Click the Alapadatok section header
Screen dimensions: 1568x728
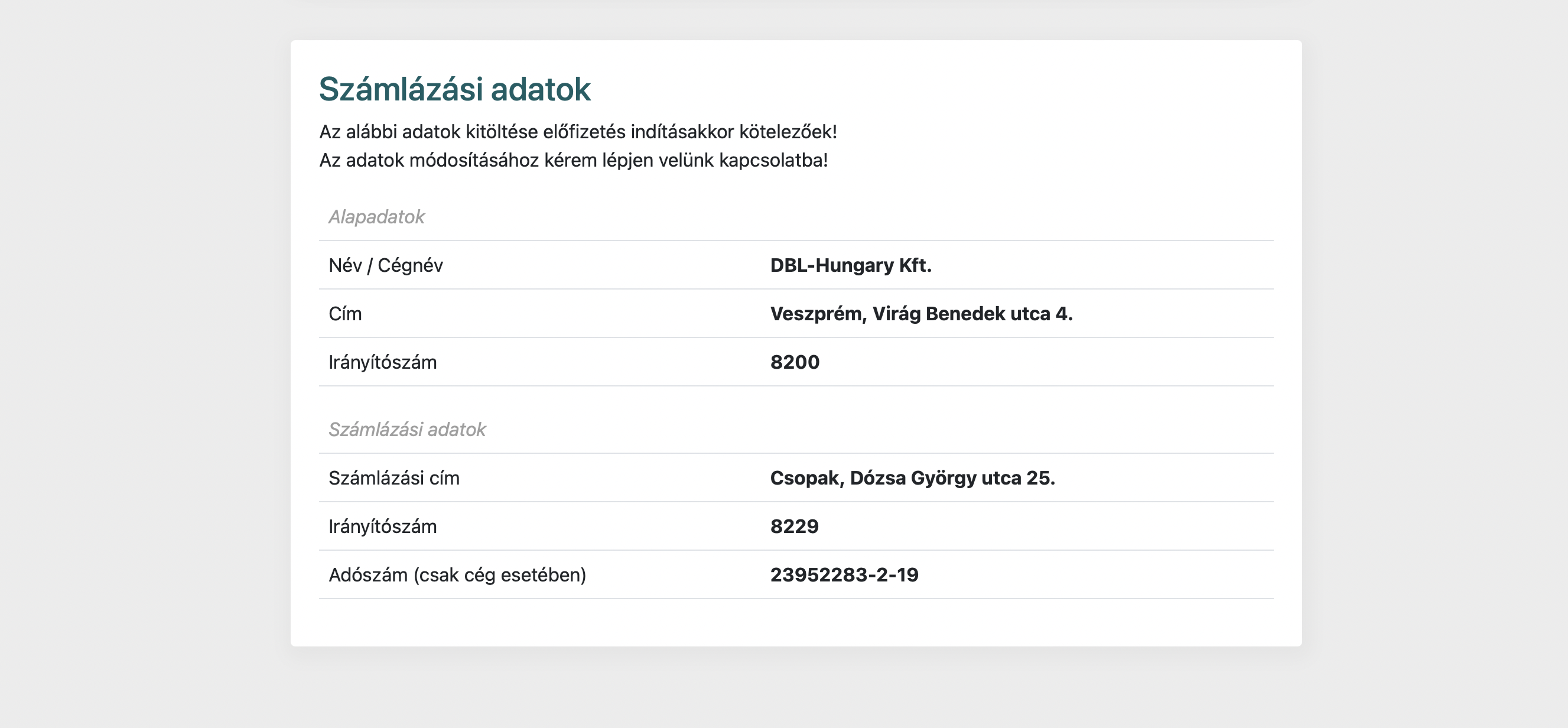376,217
